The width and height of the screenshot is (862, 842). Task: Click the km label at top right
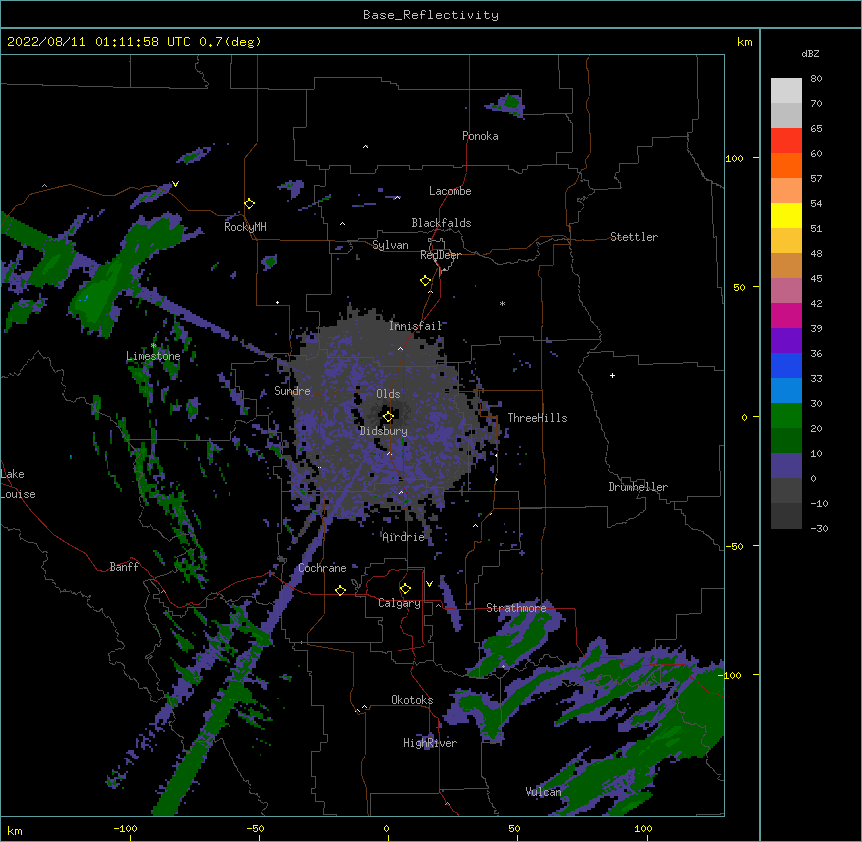(x=745, y=42)
